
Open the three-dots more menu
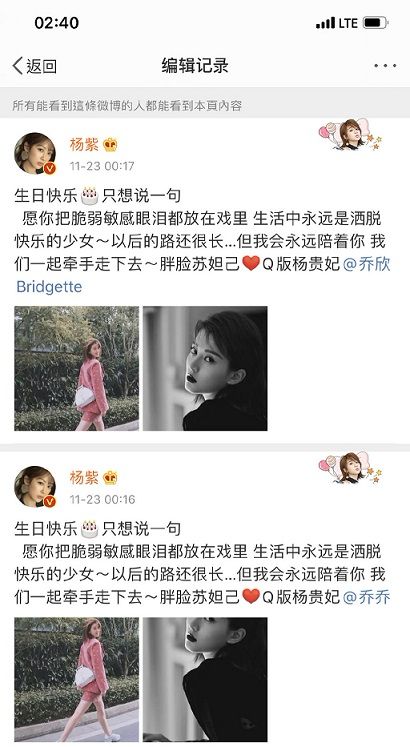pyautogui.click(x=385, y=66)
